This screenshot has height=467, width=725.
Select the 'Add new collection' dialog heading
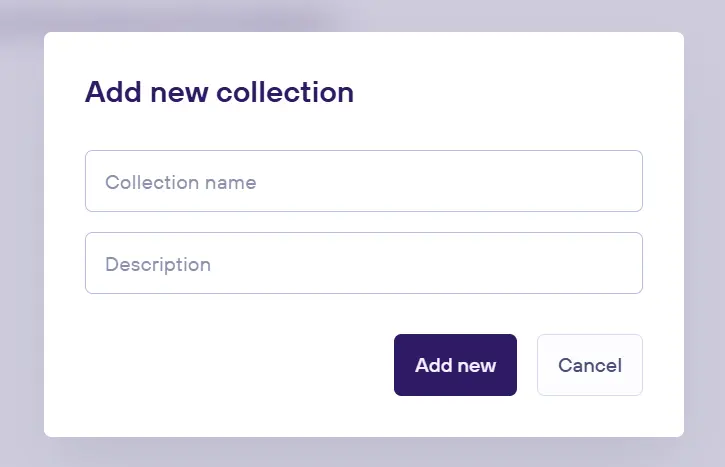(x=219, y=93)
